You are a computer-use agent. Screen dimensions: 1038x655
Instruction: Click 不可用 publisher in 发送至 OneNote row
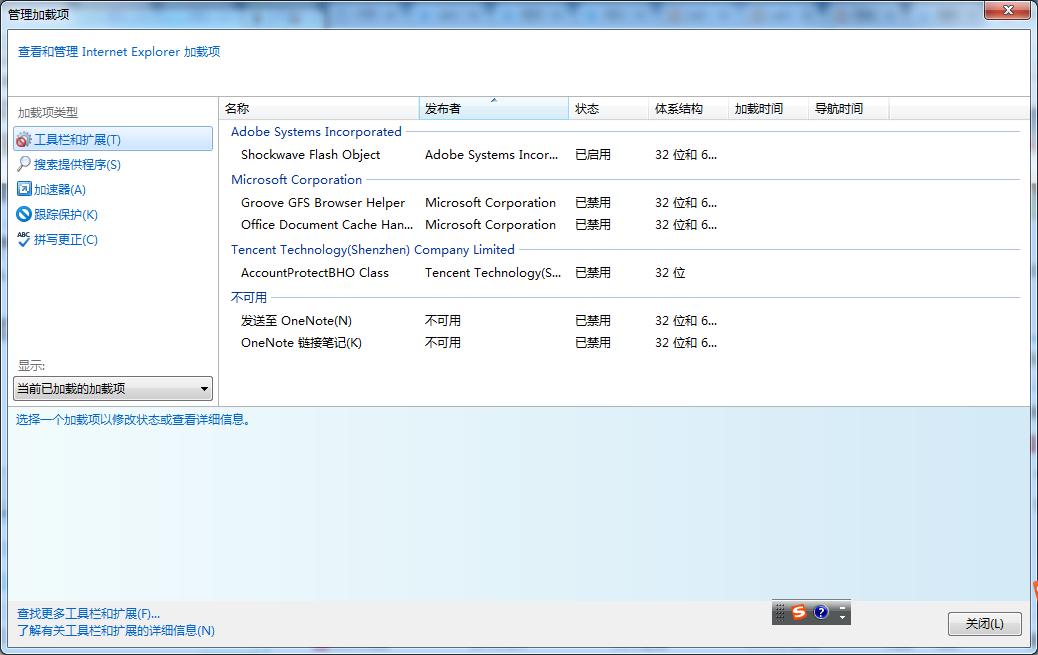(x=442, y=321)
